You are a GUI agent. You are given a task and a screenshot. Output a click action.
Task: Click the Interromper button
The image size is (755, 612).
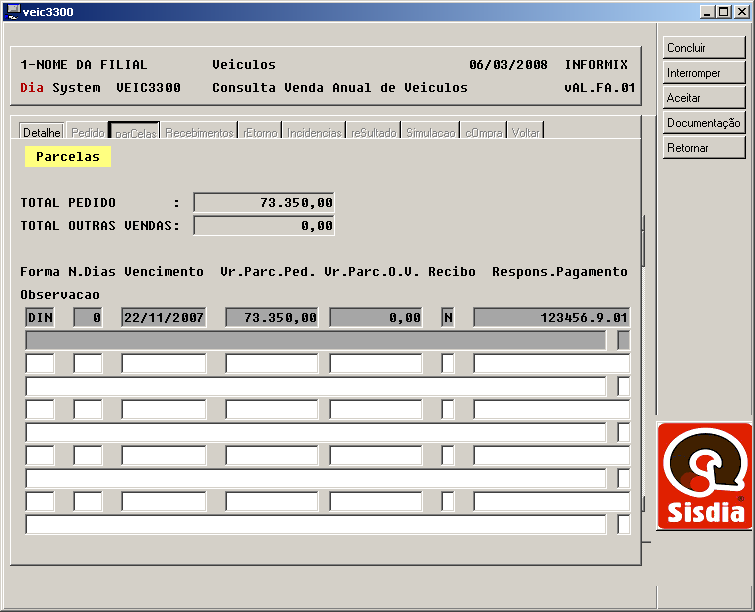(x=704, y=73)
